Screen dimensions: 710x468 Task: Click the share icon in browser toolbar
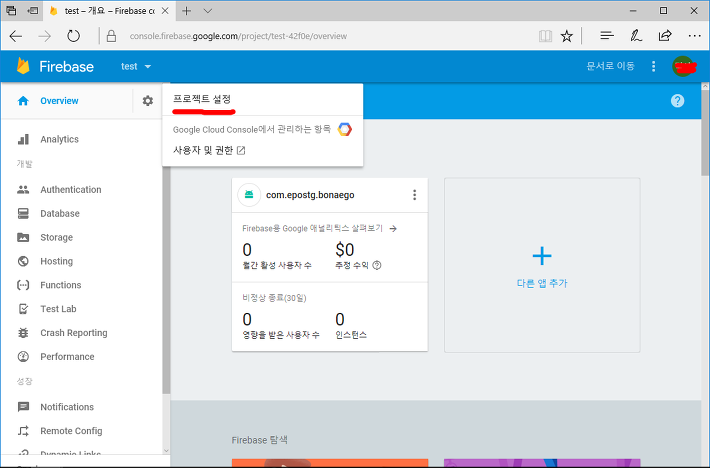(x=665, y=36)
